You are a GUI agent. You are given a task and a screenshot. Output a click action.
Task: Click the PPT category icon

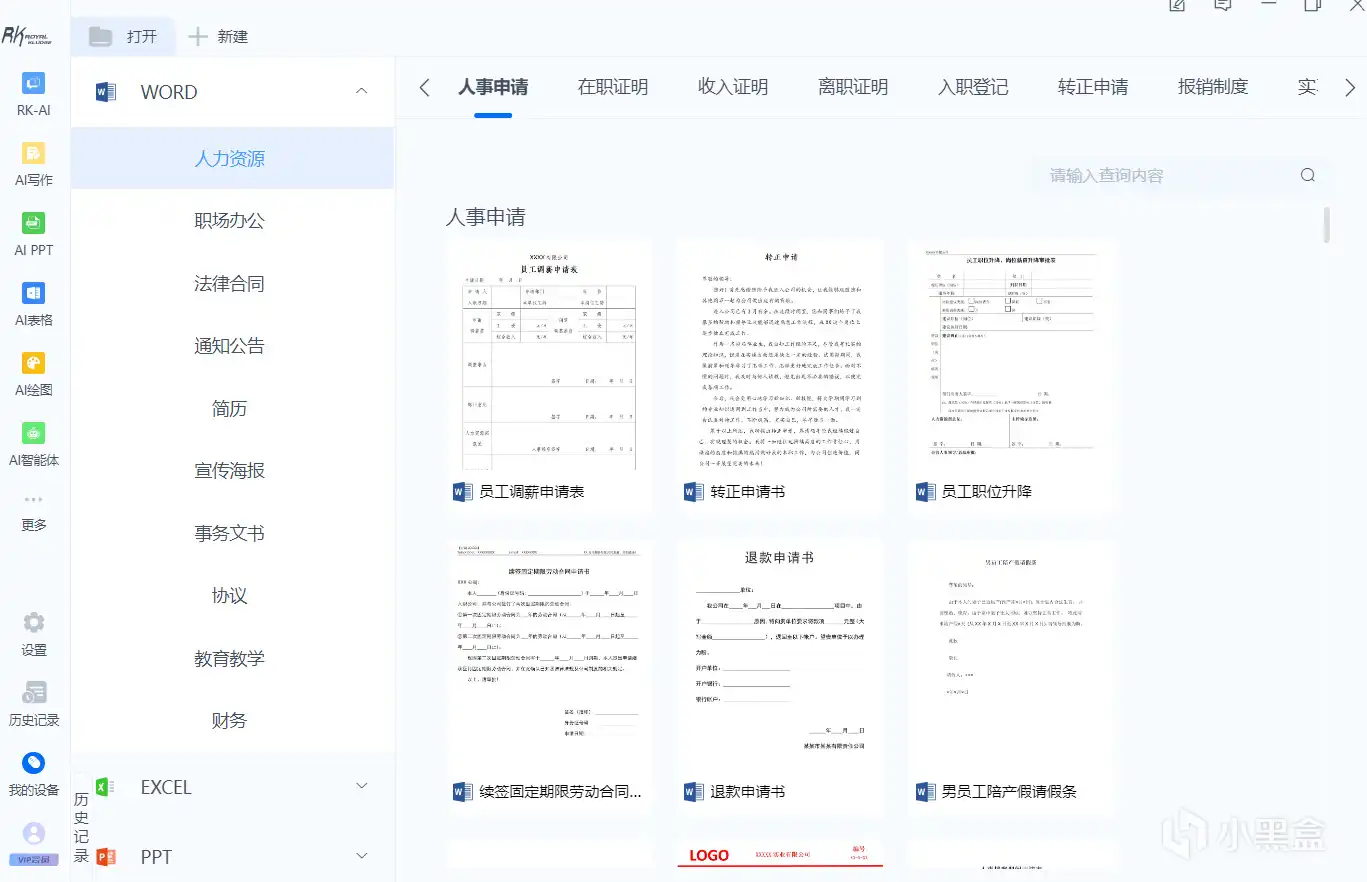[x=105, y=857]
